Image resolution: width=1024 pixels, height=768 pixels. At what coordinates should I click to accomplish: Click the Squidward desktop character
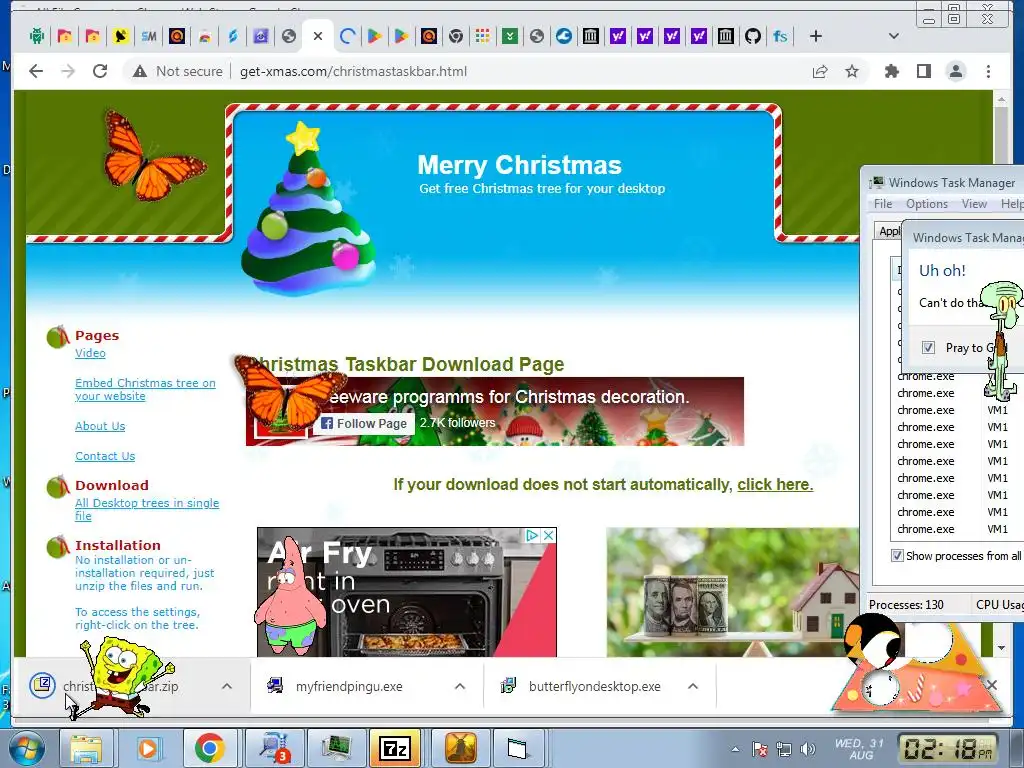pyautogui.click(x=1002, y=340)
